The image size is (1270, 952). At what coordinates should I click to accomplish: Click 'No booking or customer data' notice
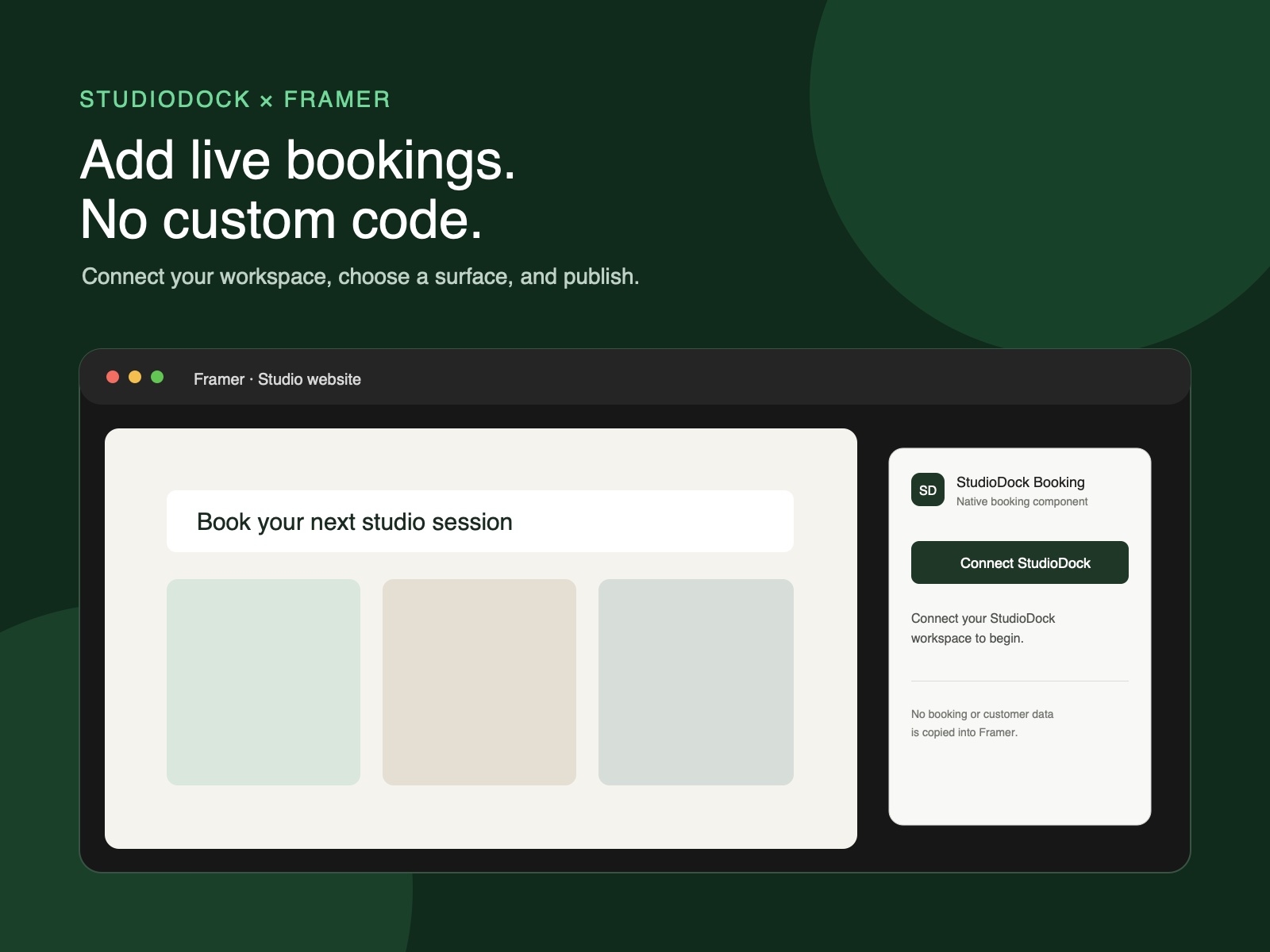click(982, 723)
